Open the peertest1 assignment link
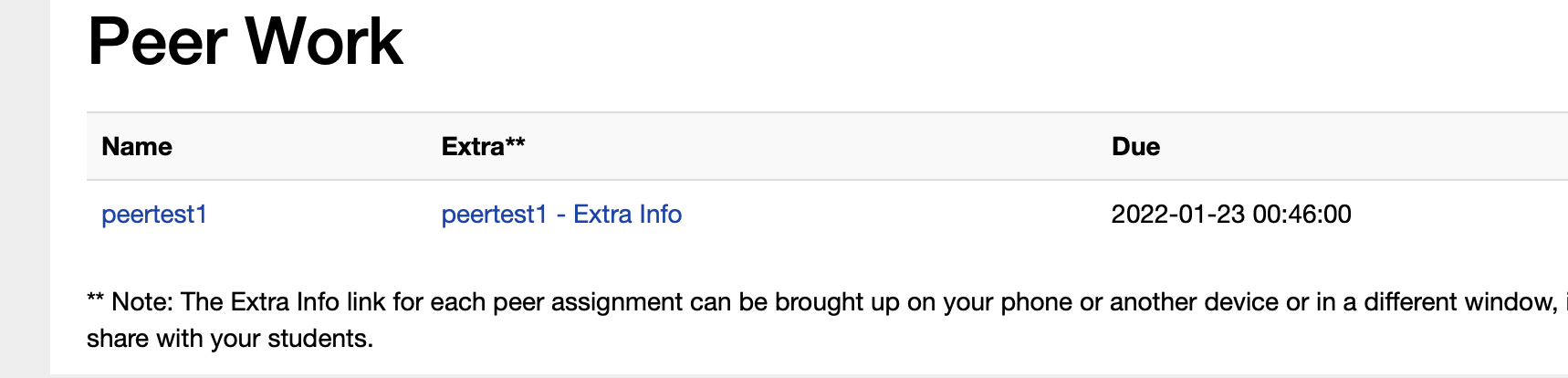 154,215
